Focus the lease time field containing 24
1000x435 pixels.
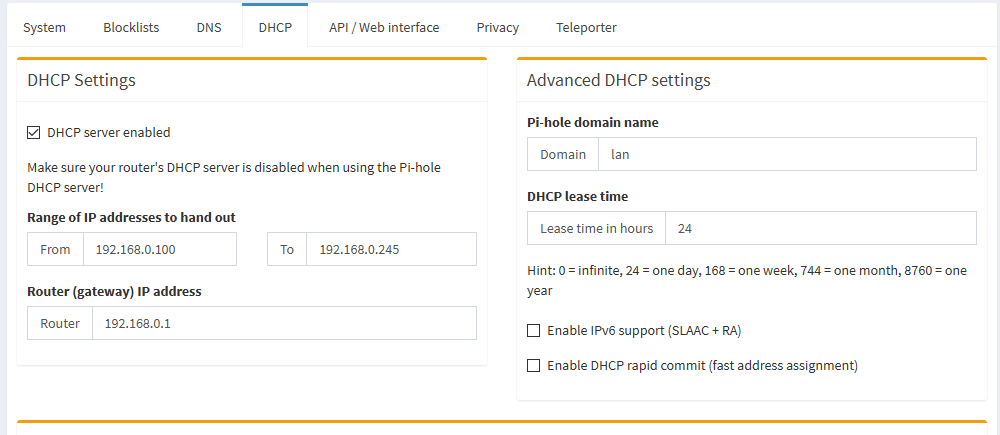[x=820, y=228]
